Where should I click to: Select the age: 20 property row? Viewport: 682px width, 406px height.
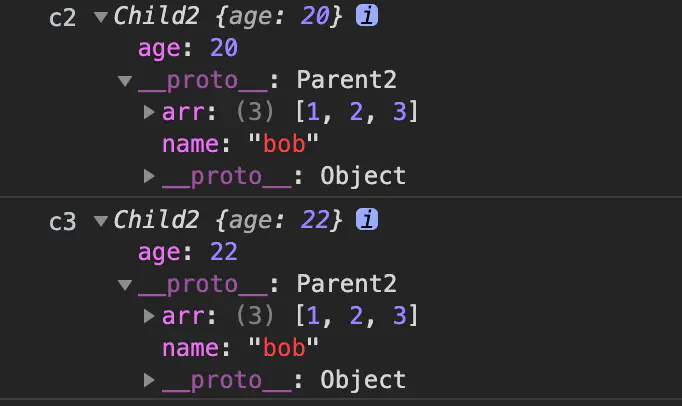click(x=187, y=49)
